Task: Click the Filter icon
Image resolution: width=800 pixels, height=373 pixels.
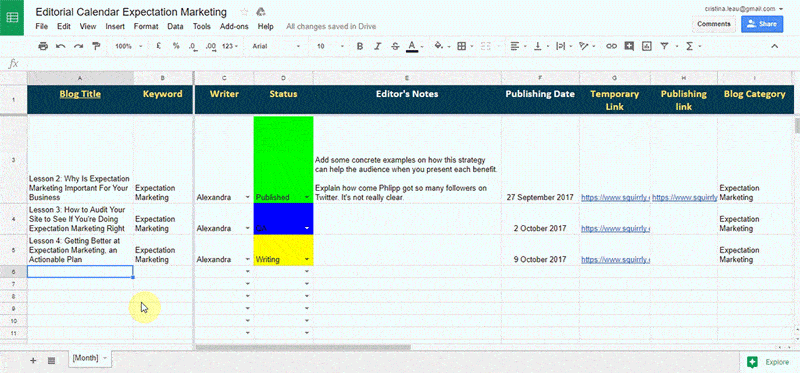Action: (x=664, y=46)
